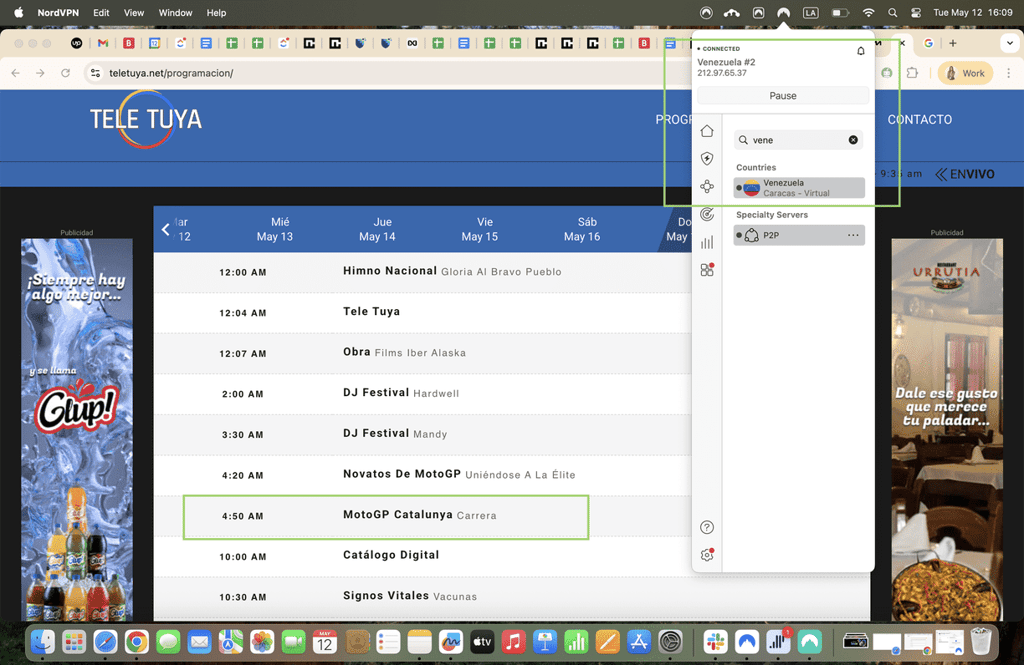Click the Tele Tuya logo
Image resolution: width=1024 pixels, height=665 pixels.
(x=146, y=119)
